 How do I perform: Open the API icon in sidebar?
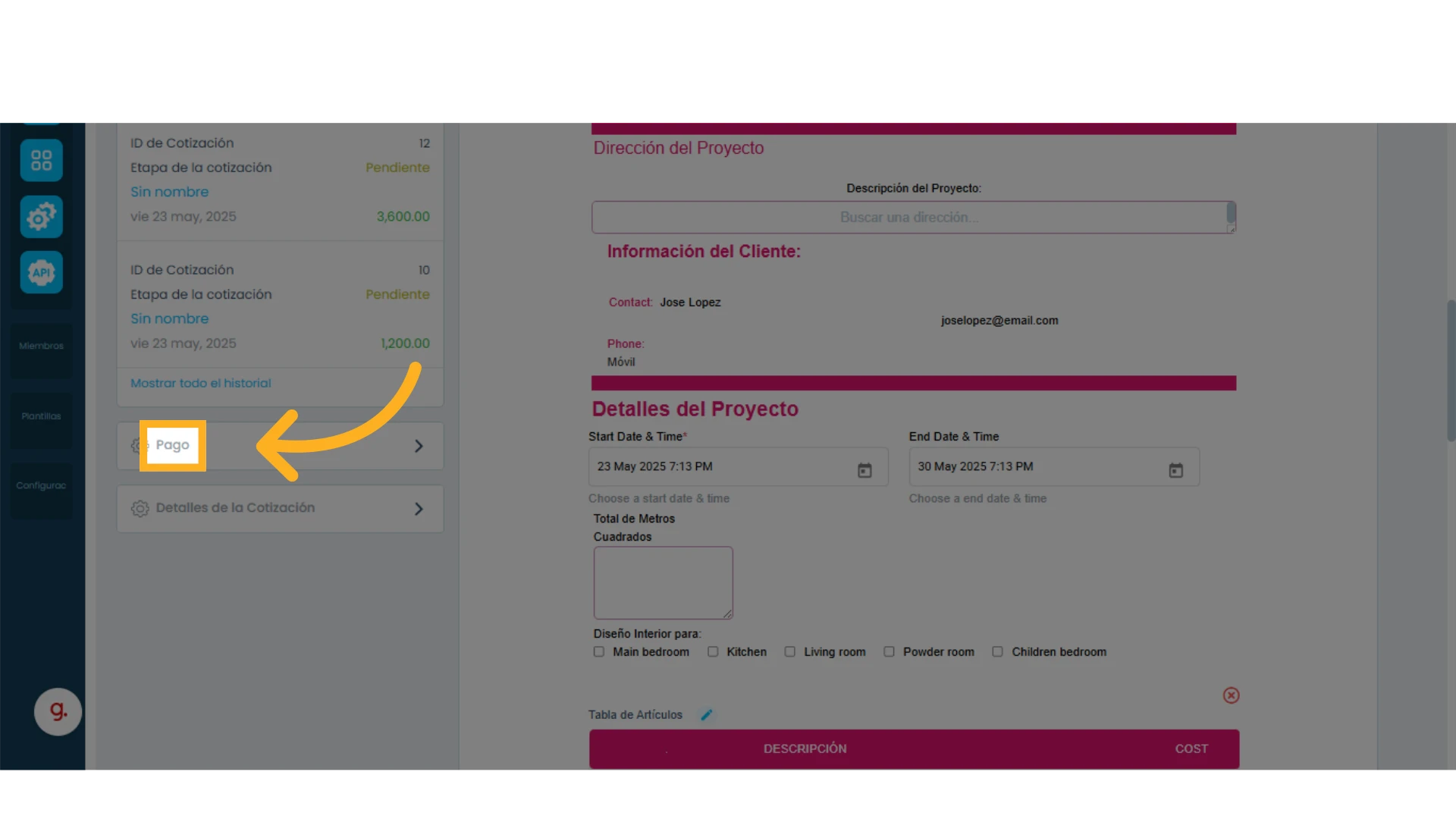point(41,272)
